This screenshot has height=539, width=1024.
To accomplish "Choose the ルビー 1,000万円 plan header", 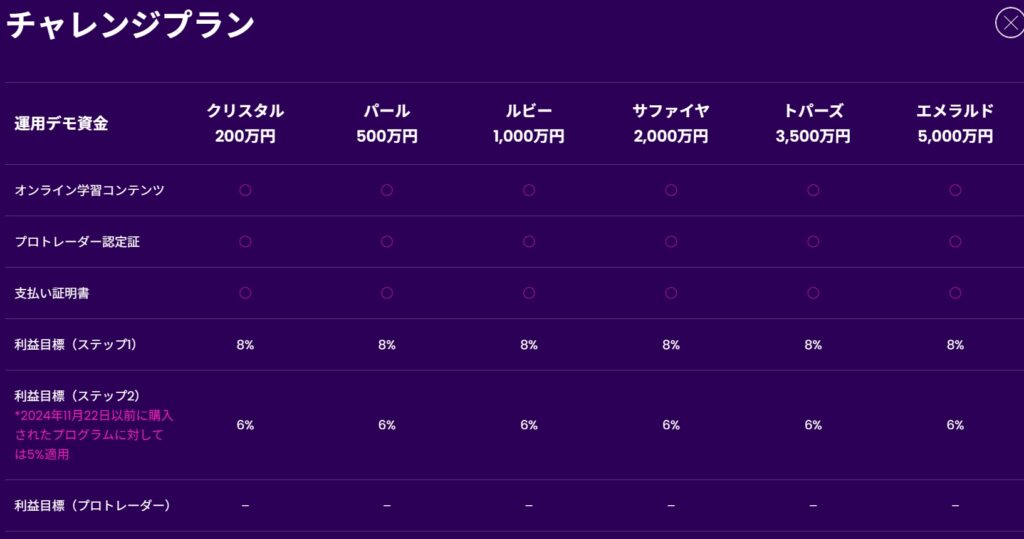I will pos(529,123).
